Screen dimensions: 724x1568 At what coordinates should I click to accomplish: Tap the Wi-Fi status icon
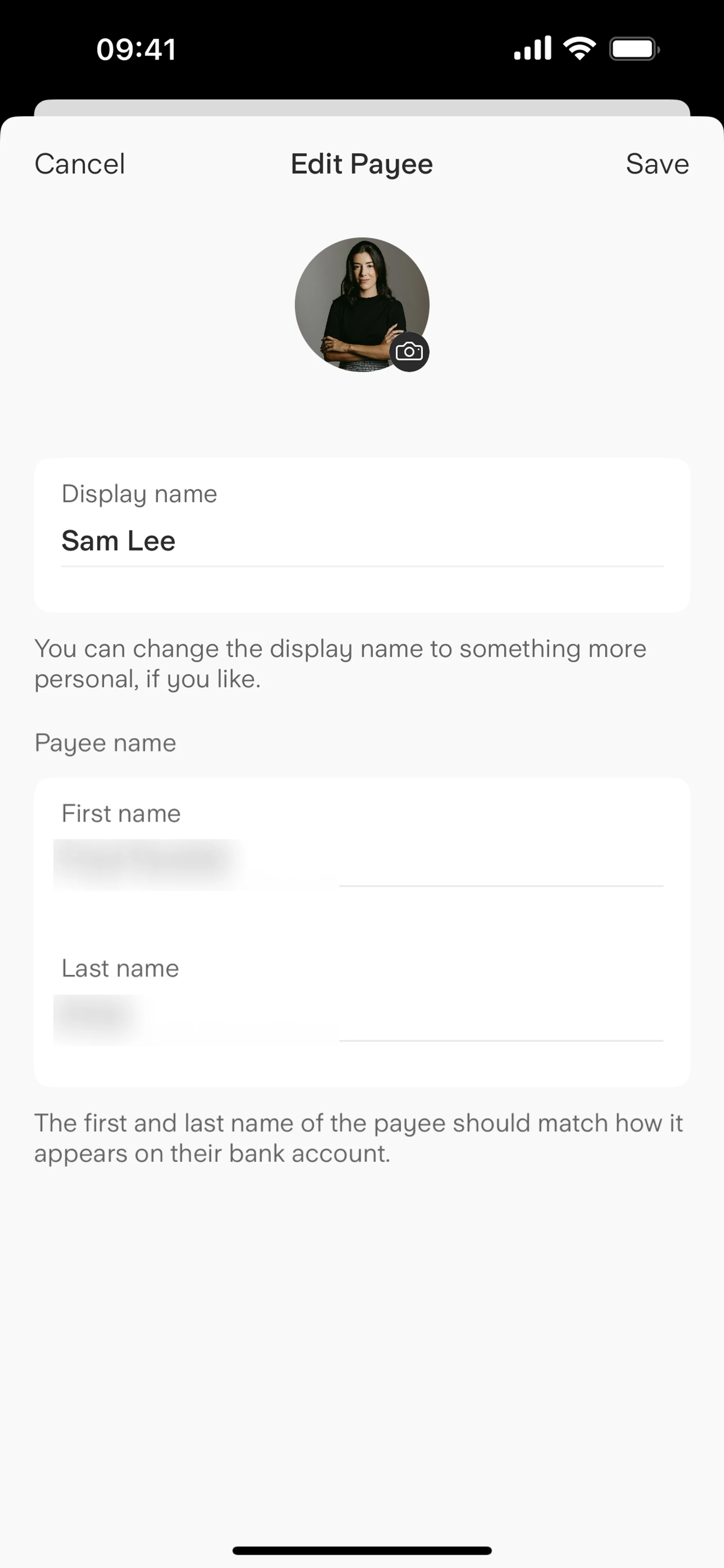(579, 49)
